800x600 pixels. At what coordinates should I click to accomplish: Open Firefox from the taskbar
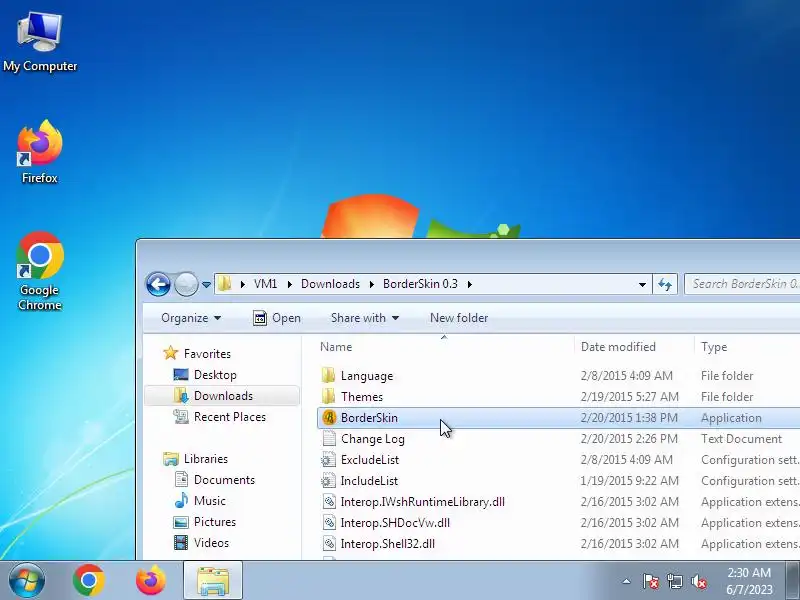[151, 580]
